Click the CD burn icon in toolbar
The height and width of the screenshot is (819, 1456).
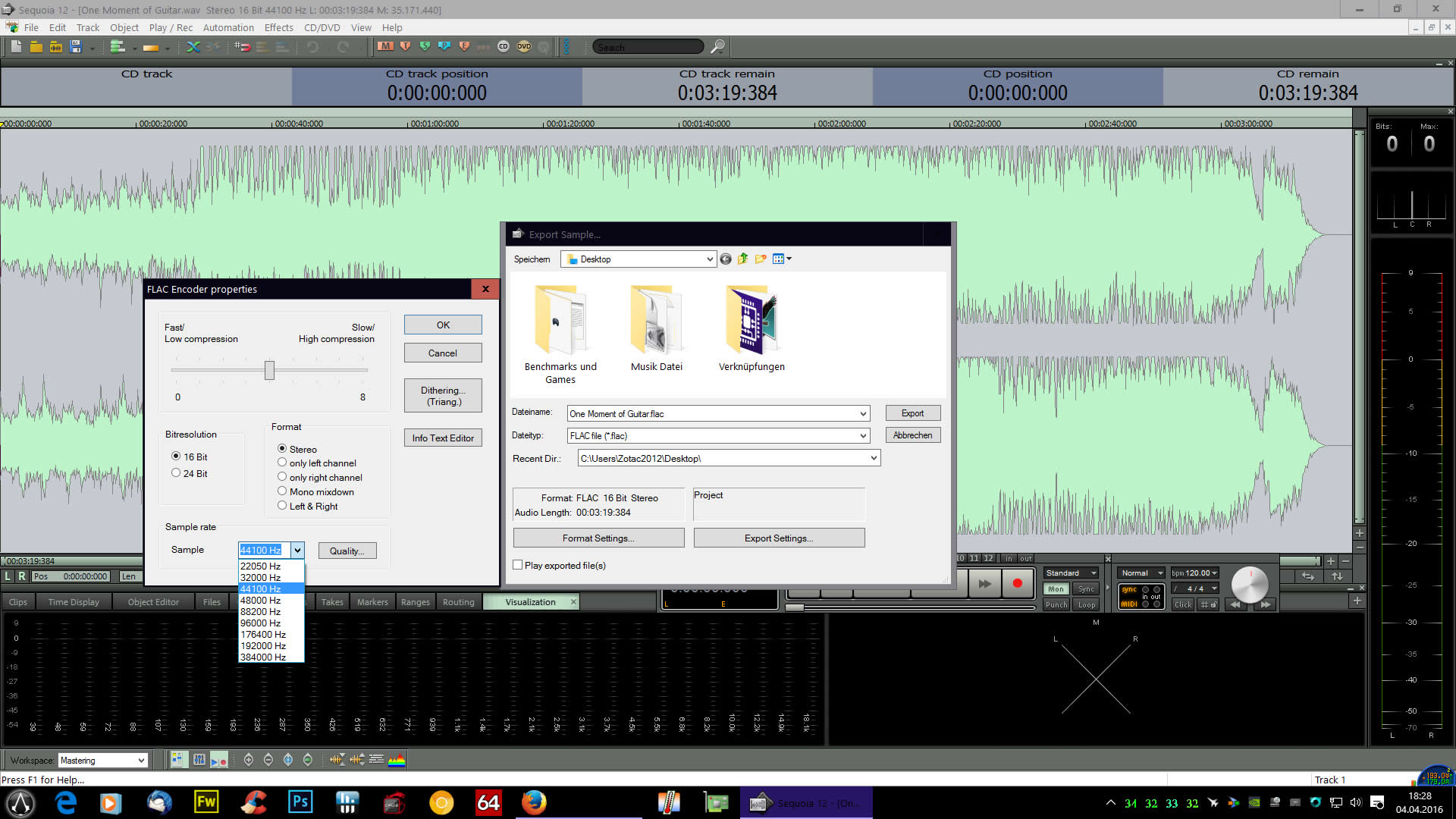pos(503,47)
